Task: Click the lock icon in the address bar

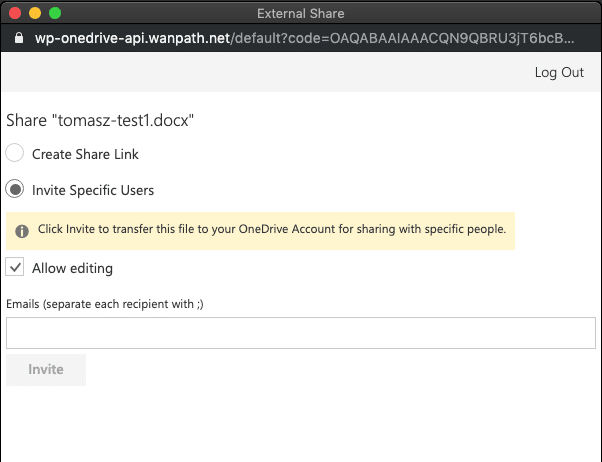Action: point(16,38)
